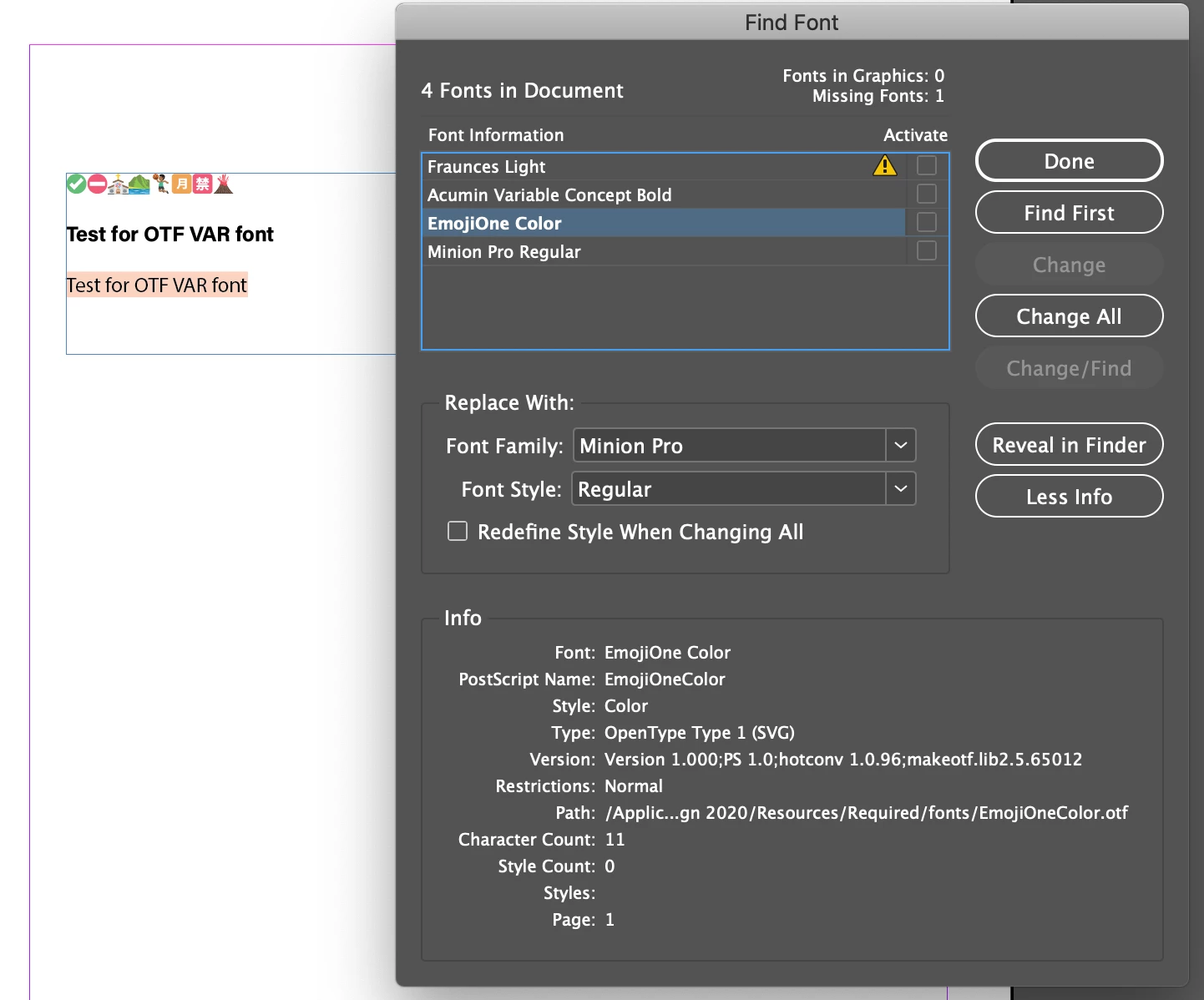Screen dimensions: 1204x1000
Task: Click the highlighted 'Test for OTF VAR font' text
Action: (157, 285)
